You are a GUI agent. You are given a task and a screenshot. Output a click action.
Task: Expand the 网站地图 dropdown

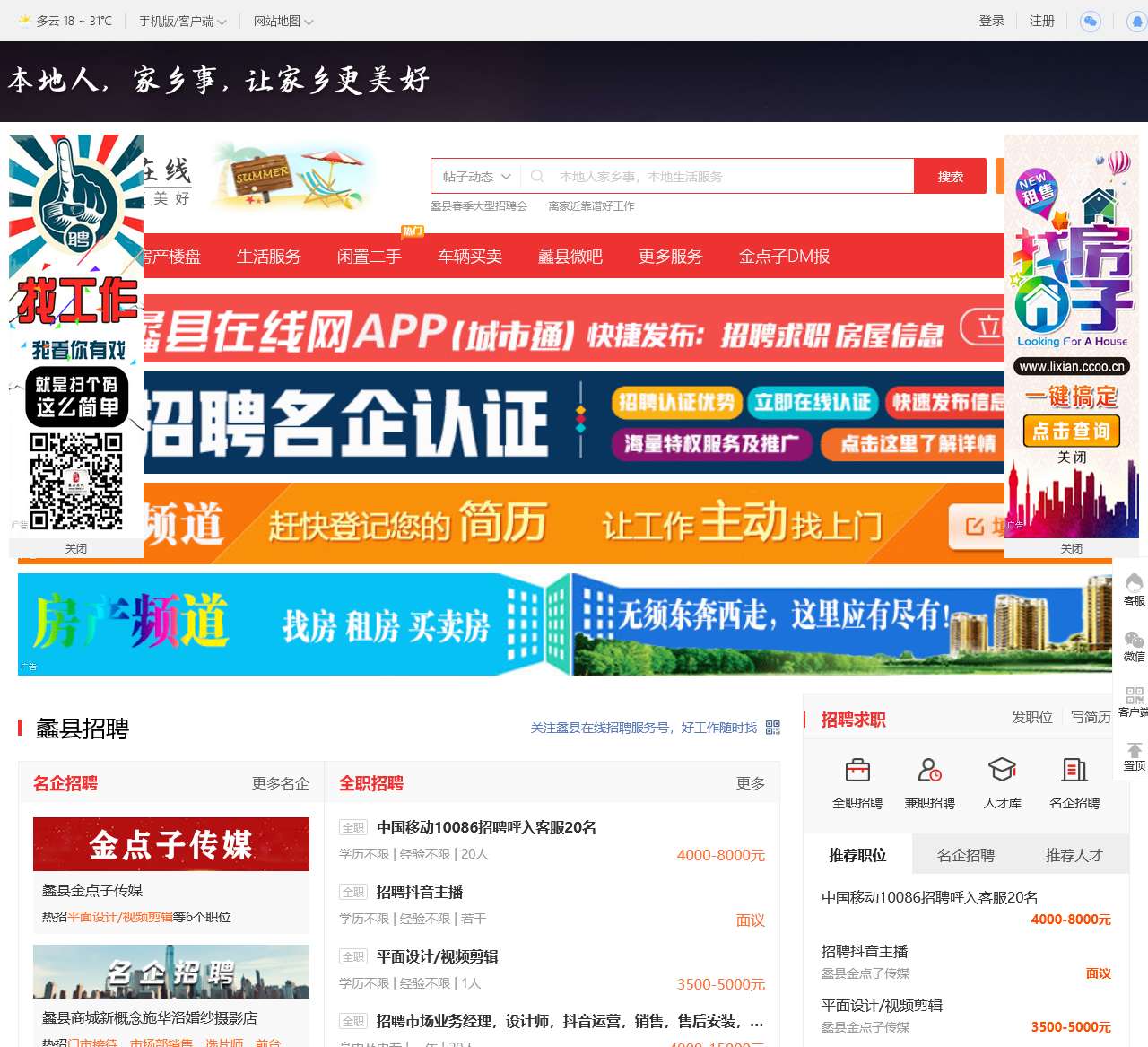pos(280,20)
